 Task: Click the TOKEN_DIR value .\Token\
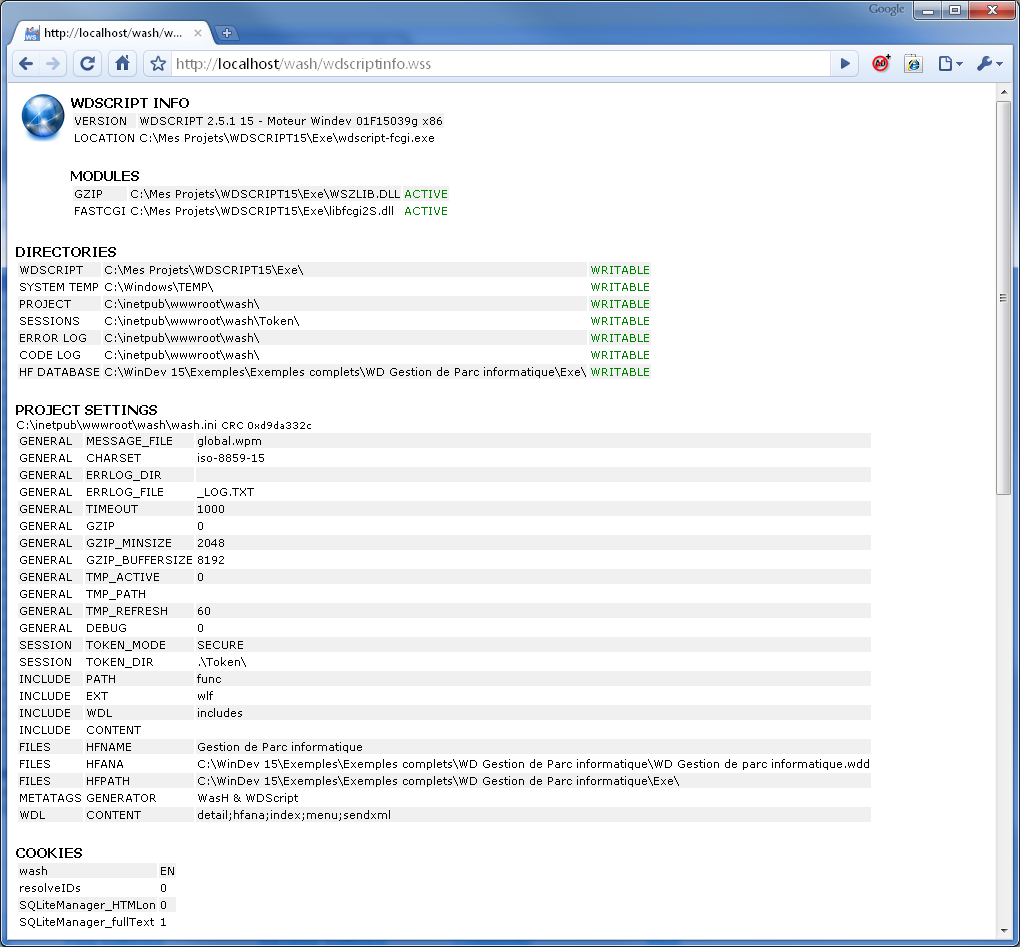point(222,661)
